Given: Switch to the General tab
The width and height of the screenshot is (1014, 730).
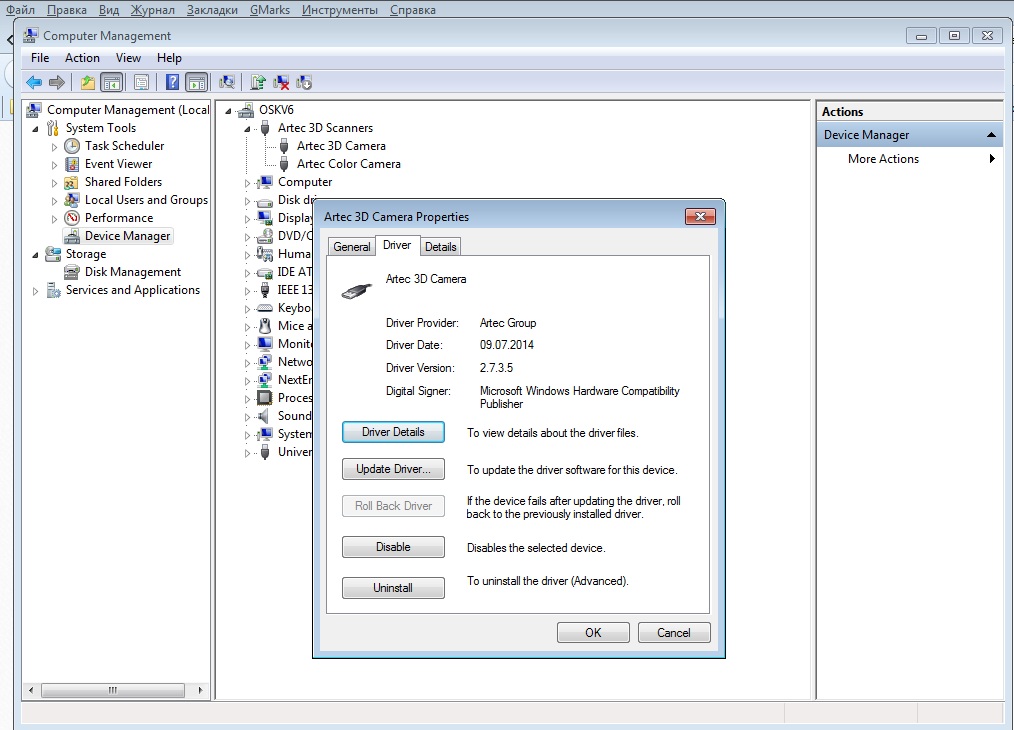Looking at the screenshot, I should click(x=352, y=246).
